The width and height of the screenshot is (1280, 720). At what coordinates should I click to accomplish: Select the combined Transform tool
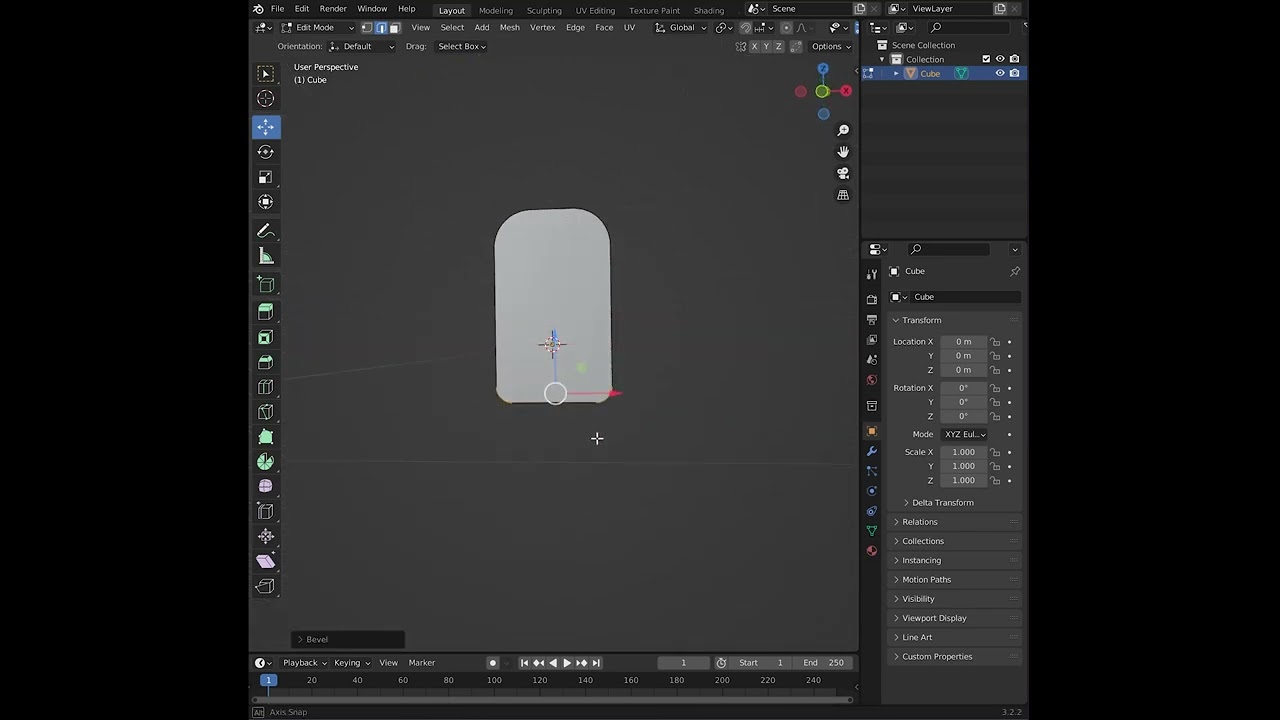coord(266,202)
